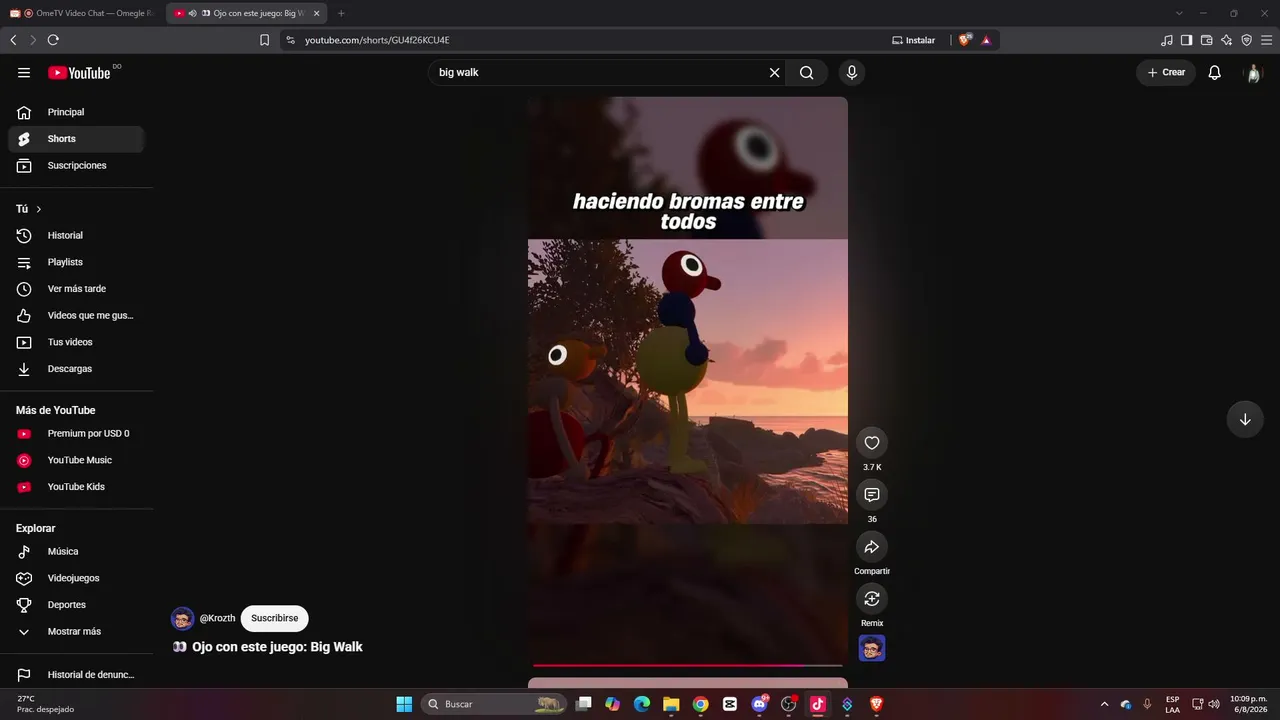Click the browser address bar URL
1280x720 pixels.
click(x=377, y=40)
